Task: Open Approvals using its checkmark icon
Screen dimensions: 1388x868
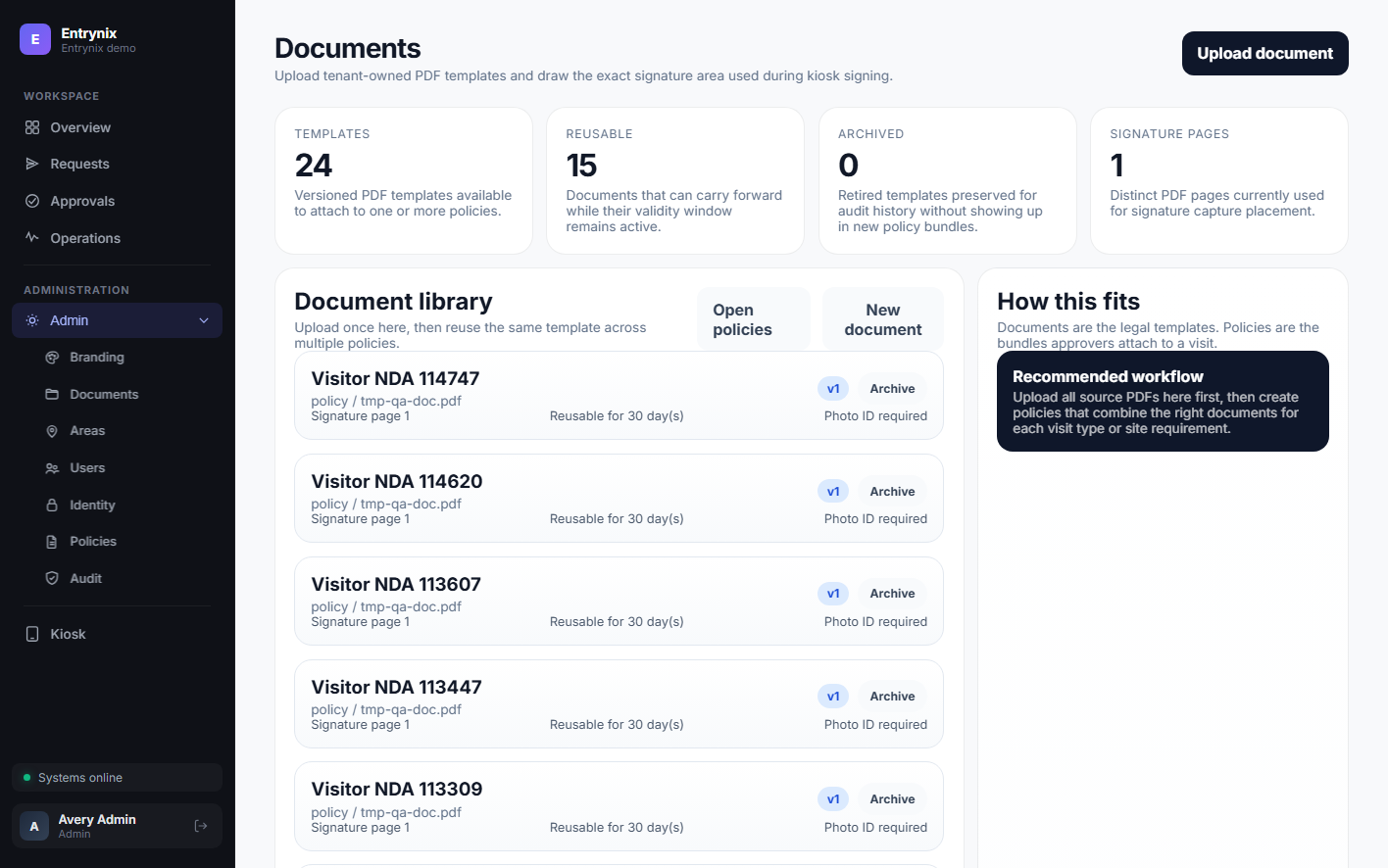Action: [x=32, y=201]
